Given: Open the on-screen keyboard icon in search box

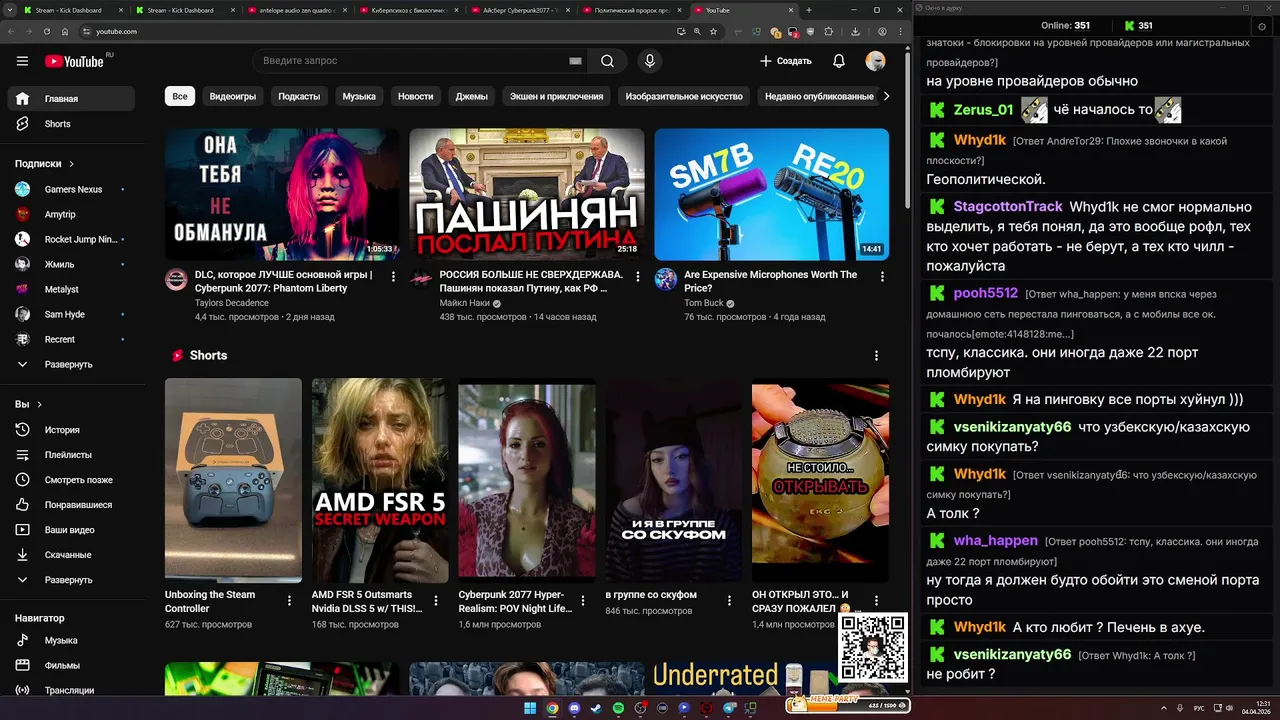Looking at the screenshot, I should pyautogui.click(x=575, y=61).
